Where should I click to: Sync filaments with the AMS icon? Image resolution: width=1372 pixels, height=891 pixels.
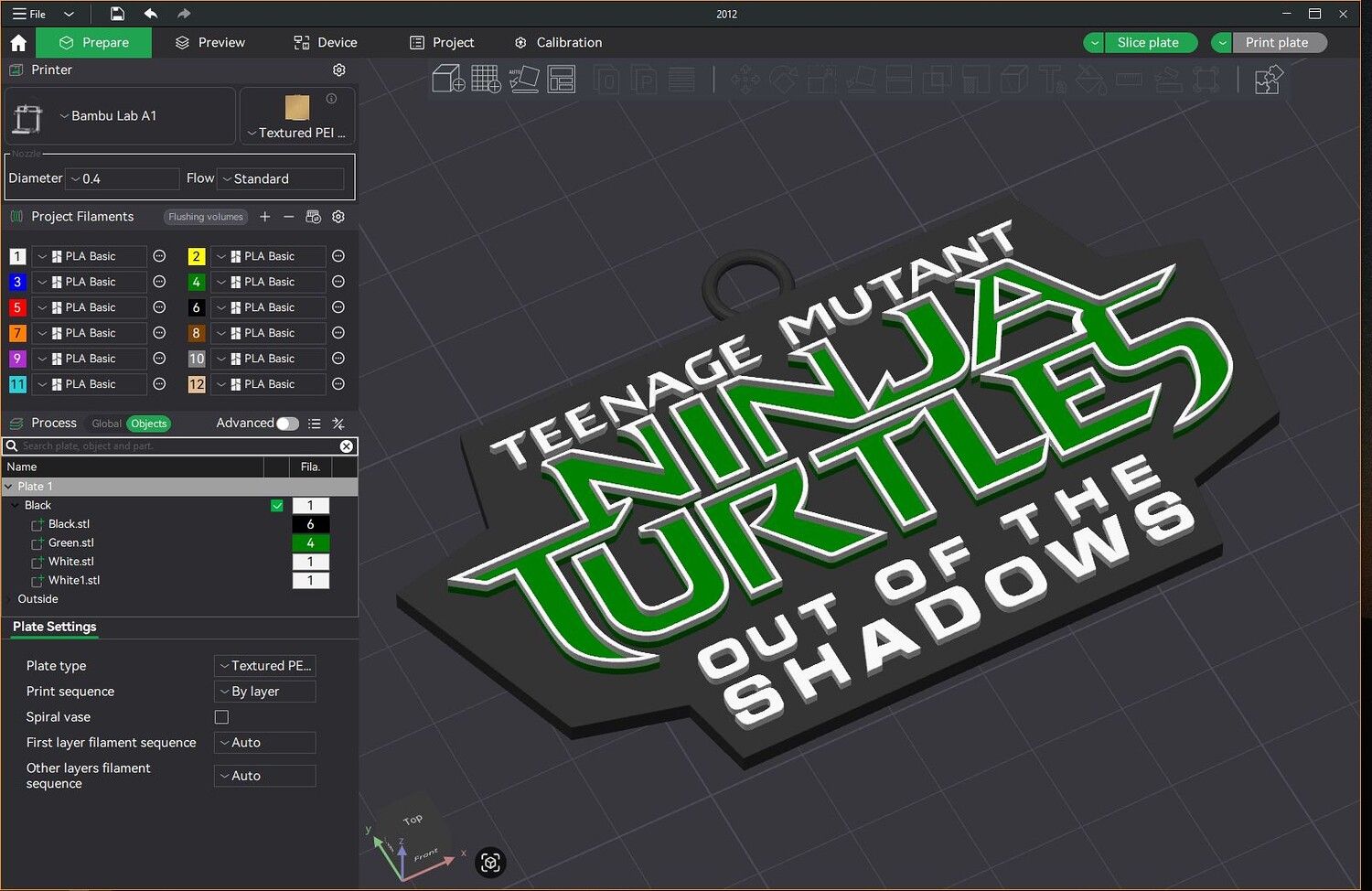click(314, 217)
